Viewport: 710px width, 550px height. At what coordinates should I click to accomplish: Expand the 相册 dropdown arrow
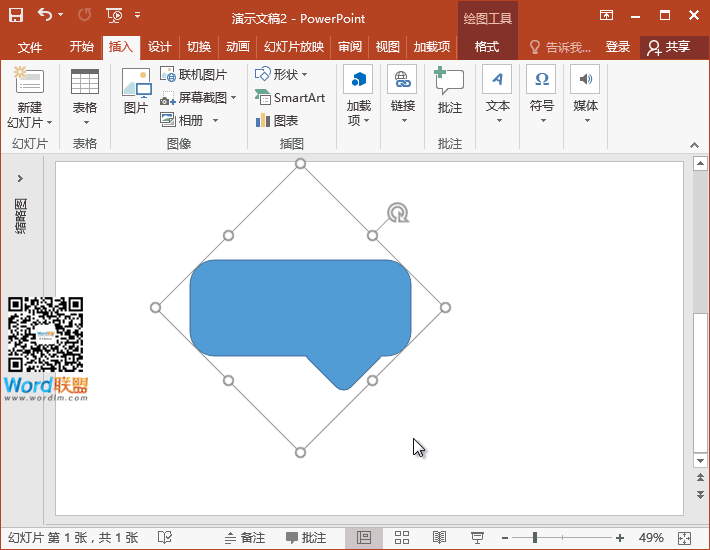[x=216, y=120]
